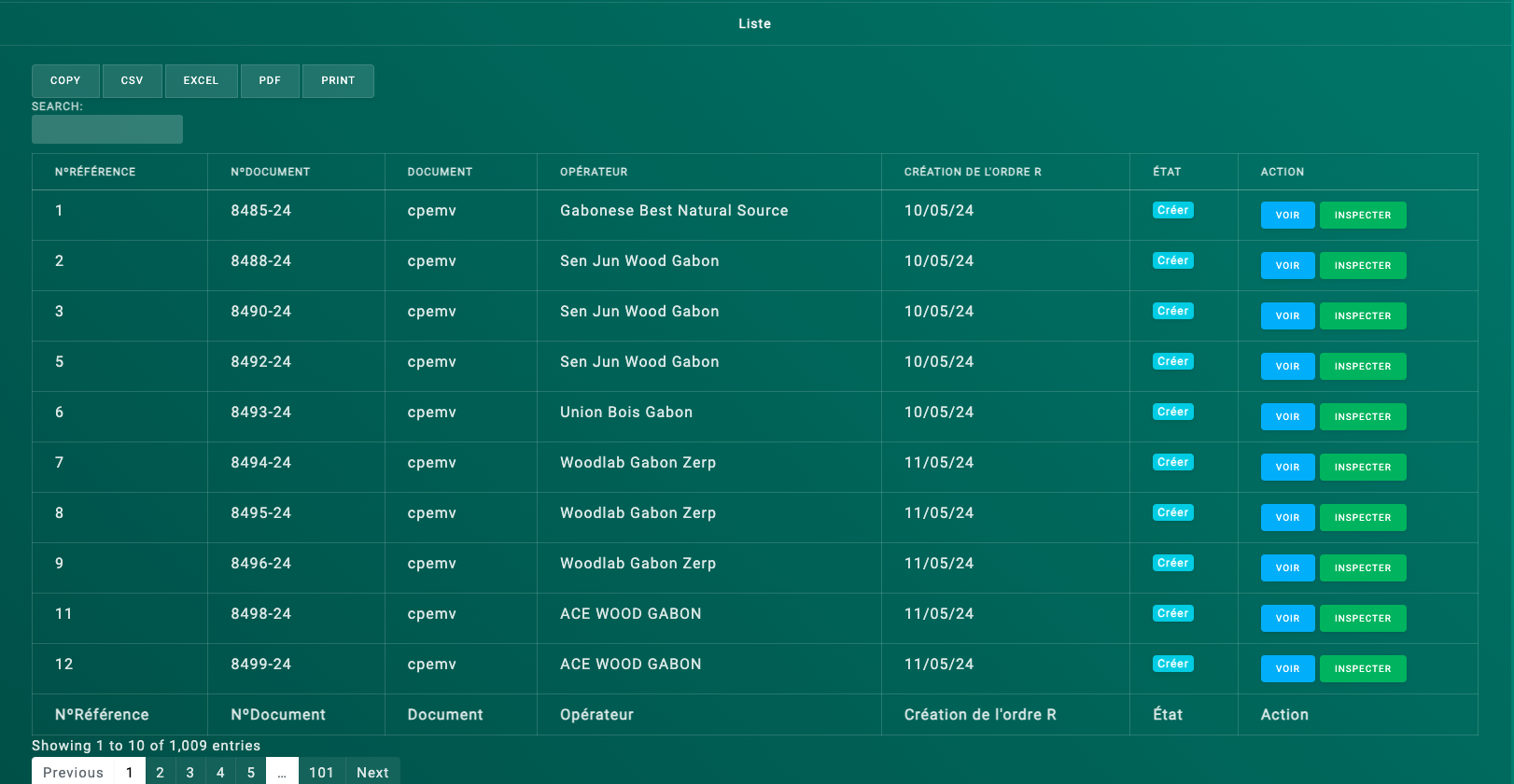The width and height of the screenshot is (1514, 784).
Task: Inspect document 8492-24
Action: coord(1363,367)
